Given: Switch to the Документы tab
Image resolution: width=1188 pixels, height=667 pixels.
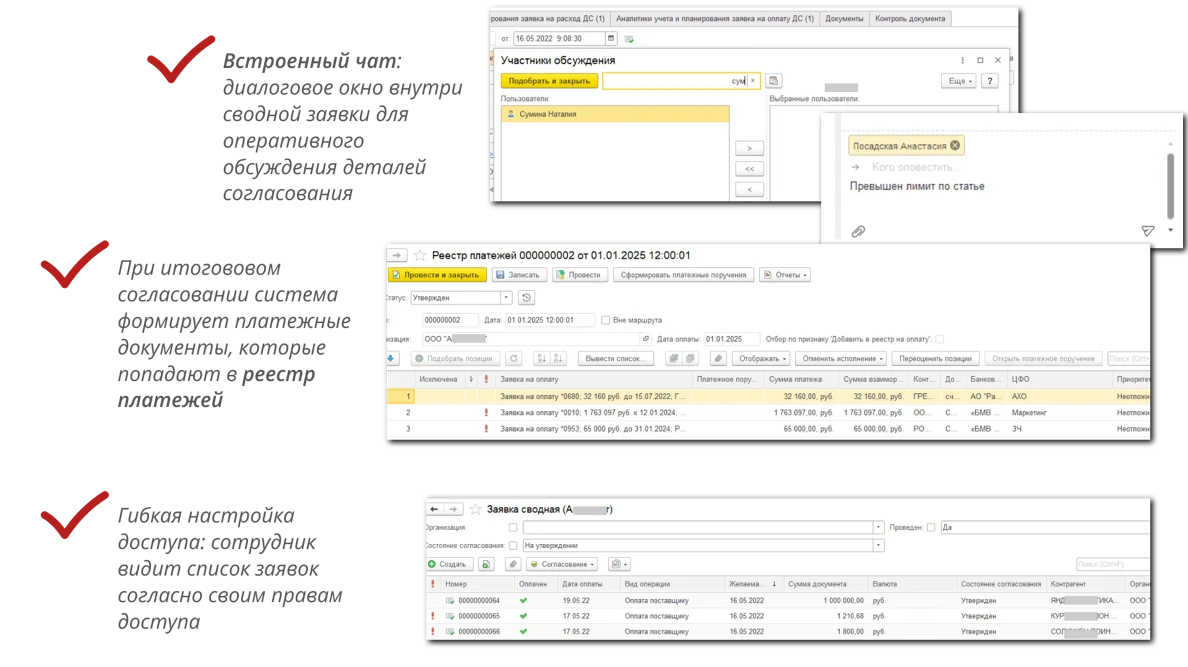Looking at the screenshot, I should point(844,18).
